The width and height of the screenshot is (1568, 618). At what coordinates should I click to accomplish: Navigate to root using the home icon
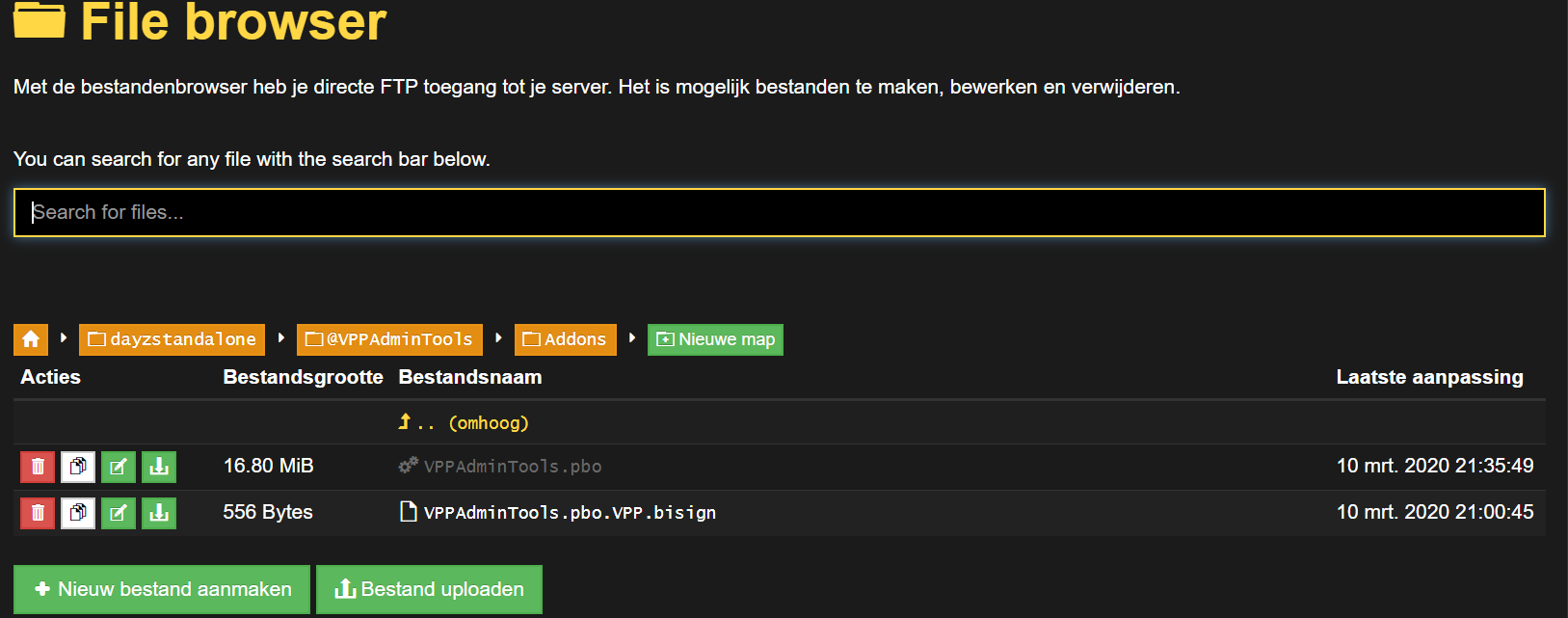30,339
